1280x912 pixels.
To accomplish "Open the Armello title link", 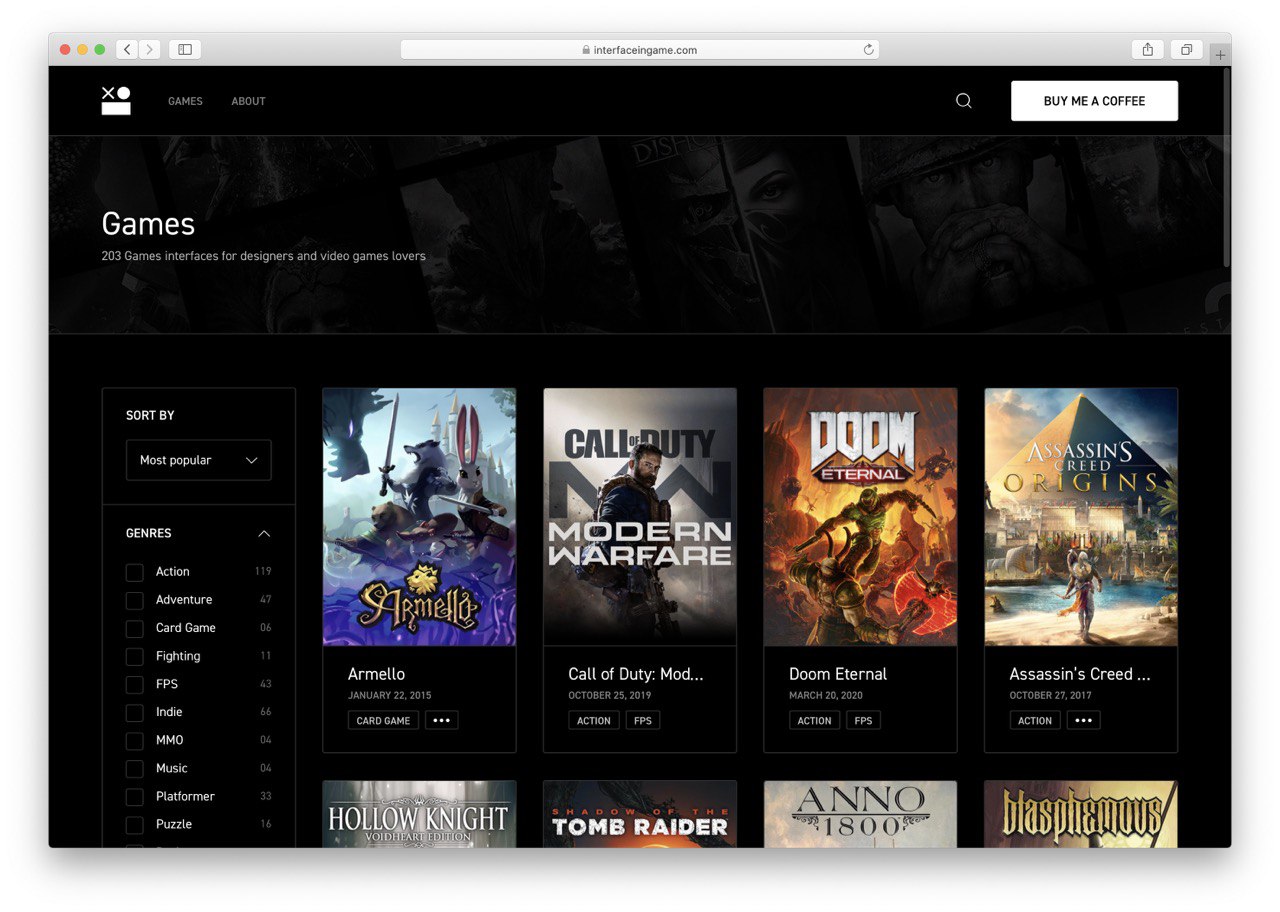I will (376, 674).
